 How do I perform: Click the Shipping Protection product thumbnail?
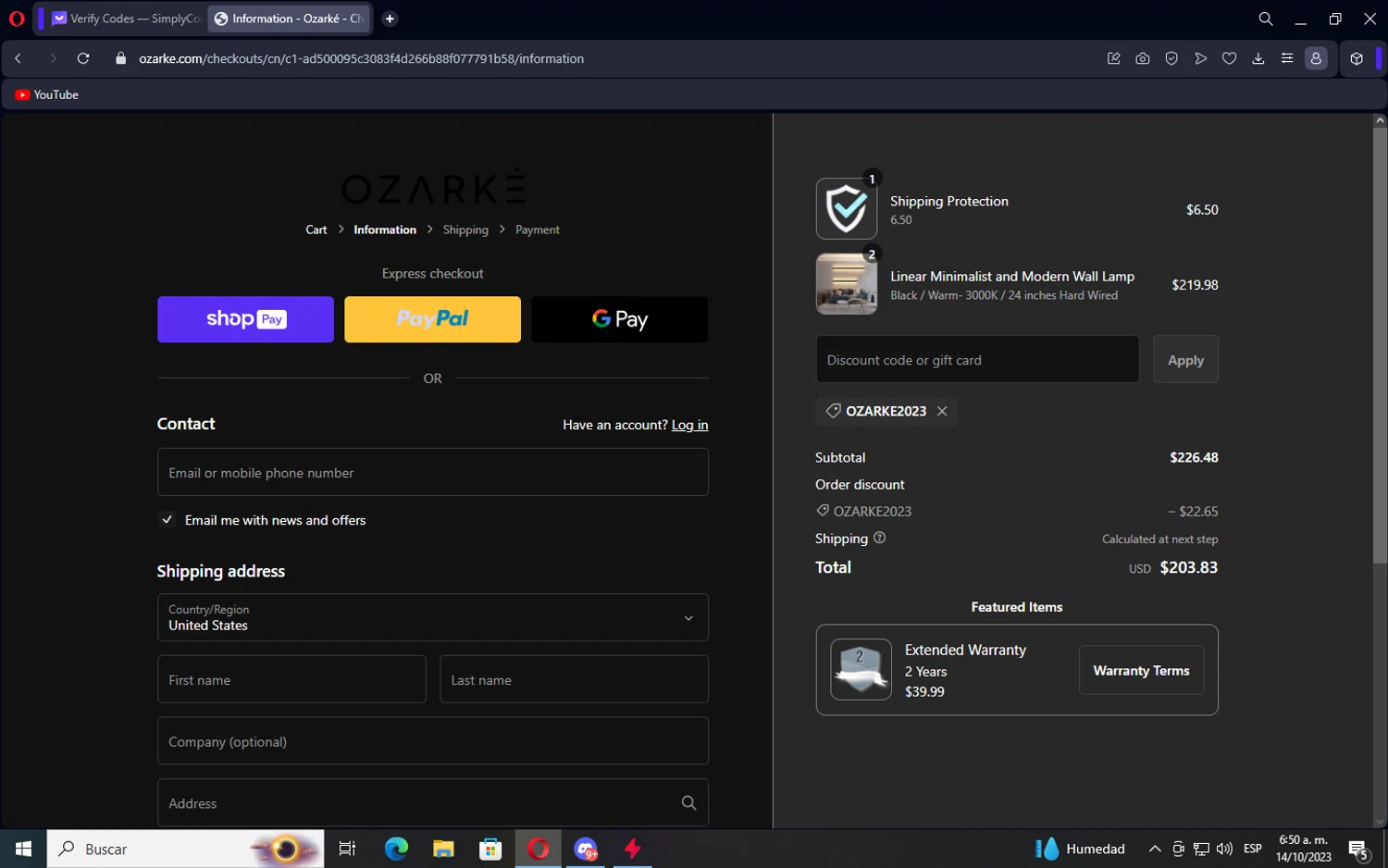click(847, 209)
